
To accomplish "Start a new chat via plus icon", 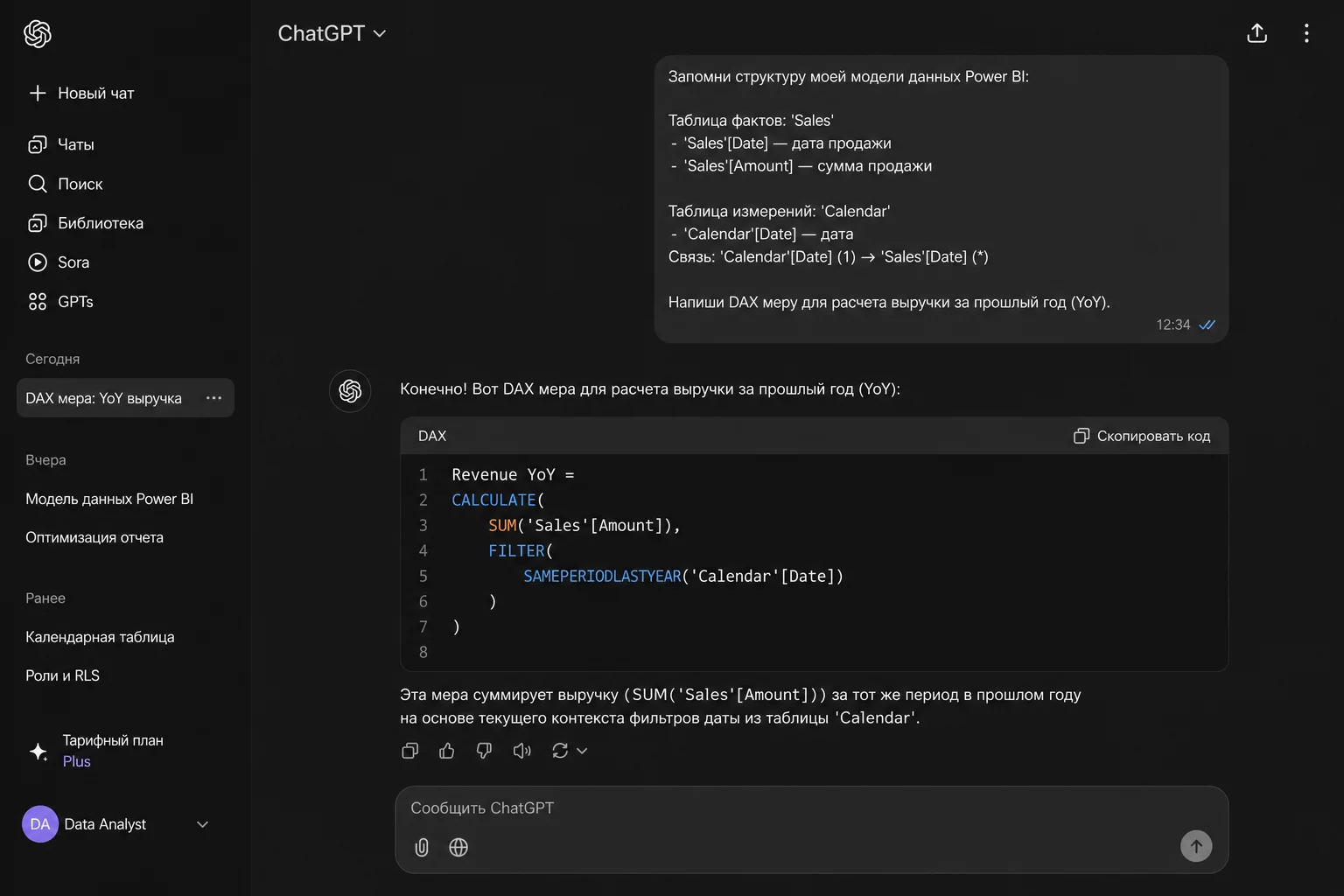I will 38,93.
